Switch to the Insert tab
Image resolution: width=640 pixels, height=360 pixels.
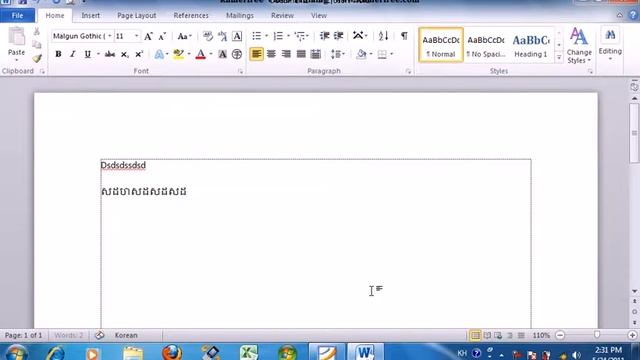click(x=90, y=16)
